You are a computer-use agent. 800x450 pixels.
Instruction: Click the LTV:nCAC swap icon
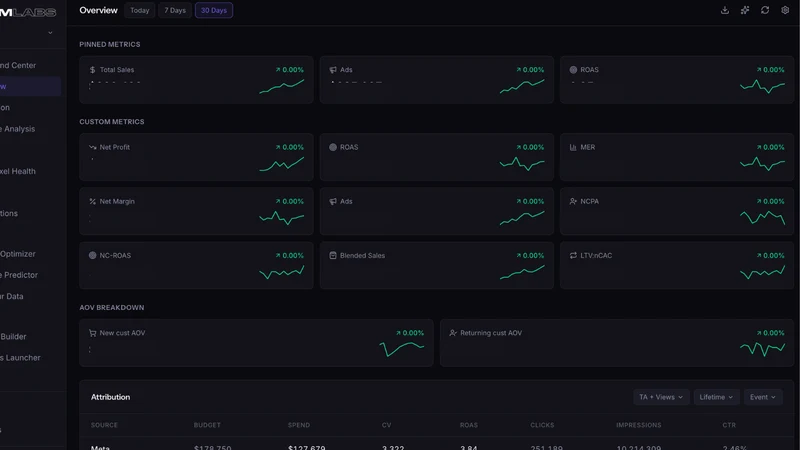coord(573,256)
